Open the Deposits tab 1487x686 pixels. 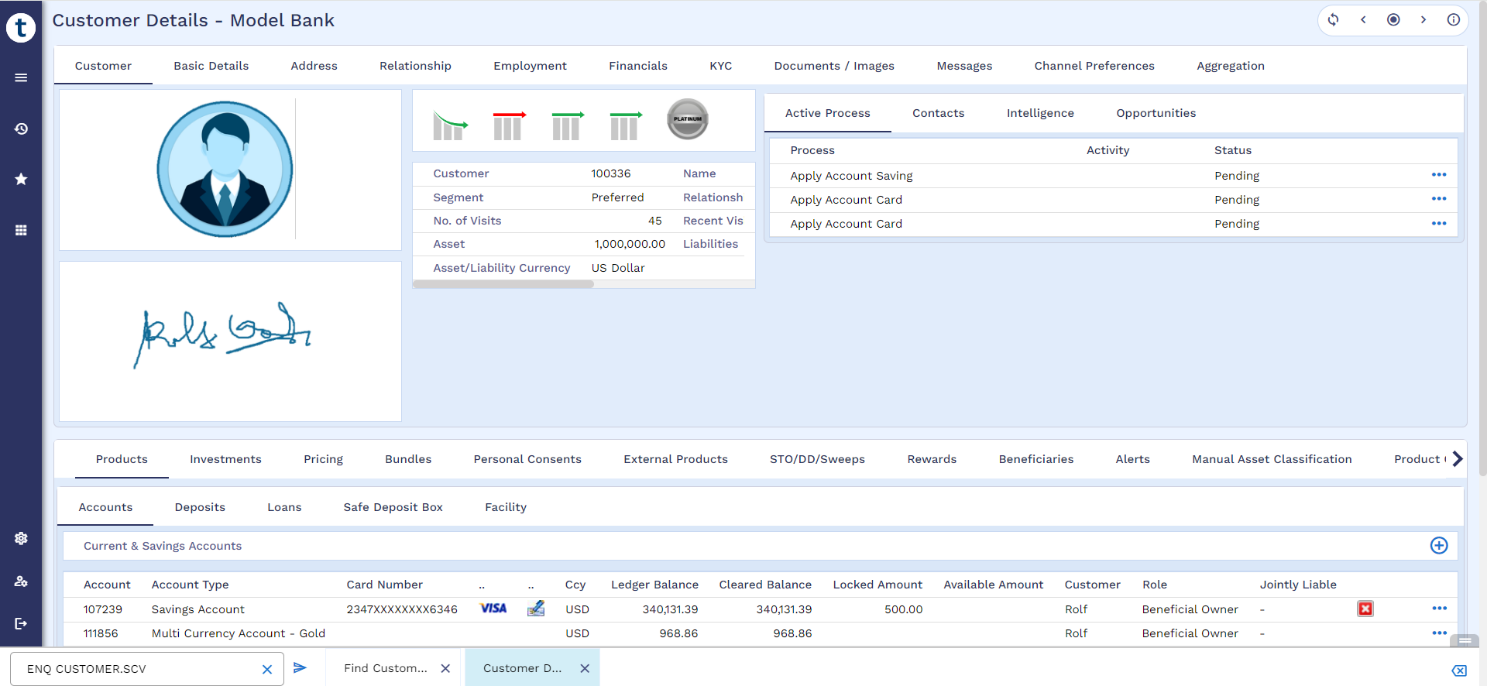(200, 507)
